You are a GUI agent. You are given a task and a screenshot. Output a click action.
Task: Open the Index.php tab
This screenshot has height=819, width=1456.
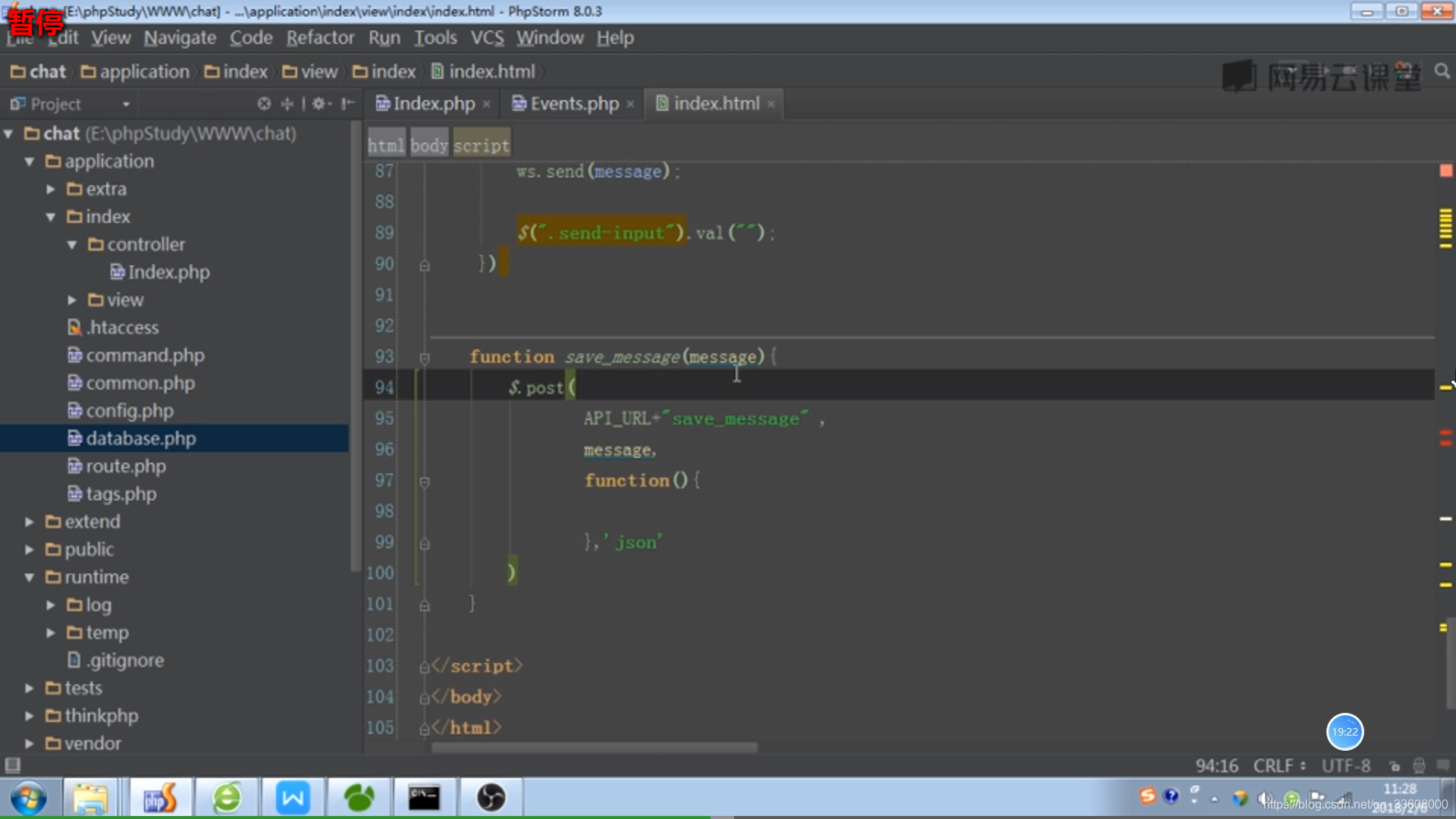[432, 103]
